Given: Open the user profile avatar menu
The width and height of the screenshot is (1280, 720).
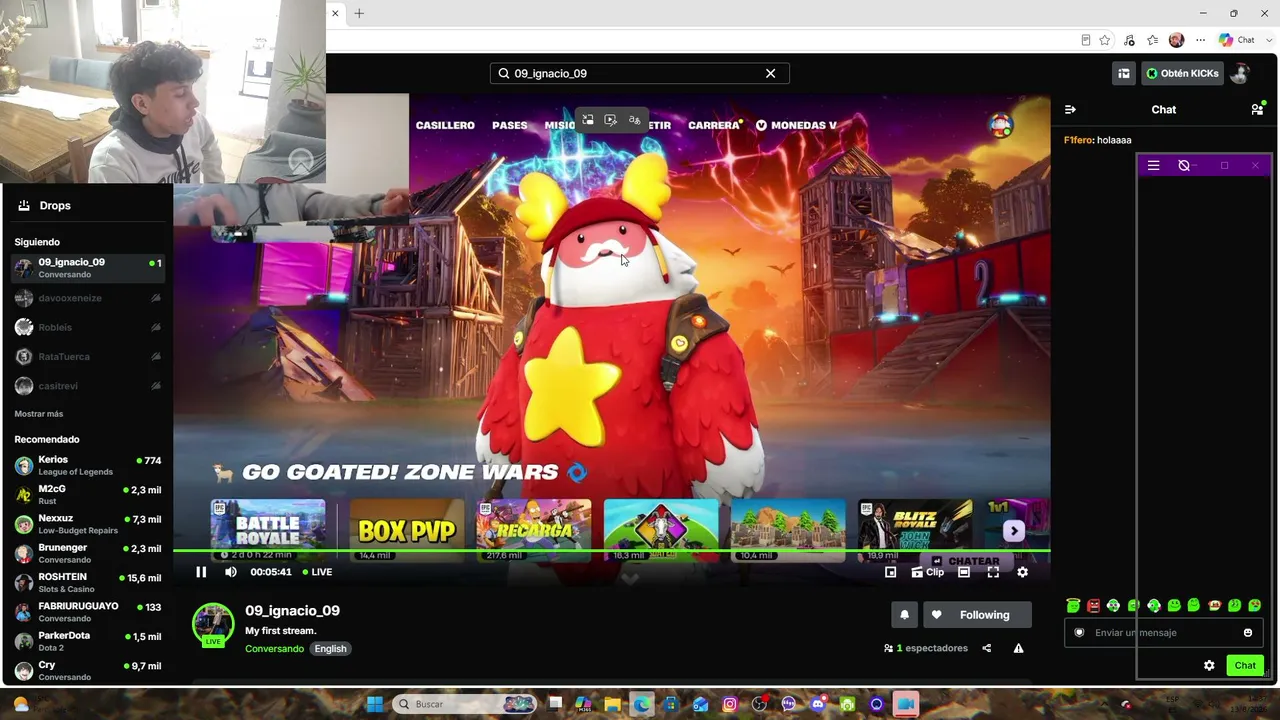Looking at the screenshot, I should click(1240, 73).
